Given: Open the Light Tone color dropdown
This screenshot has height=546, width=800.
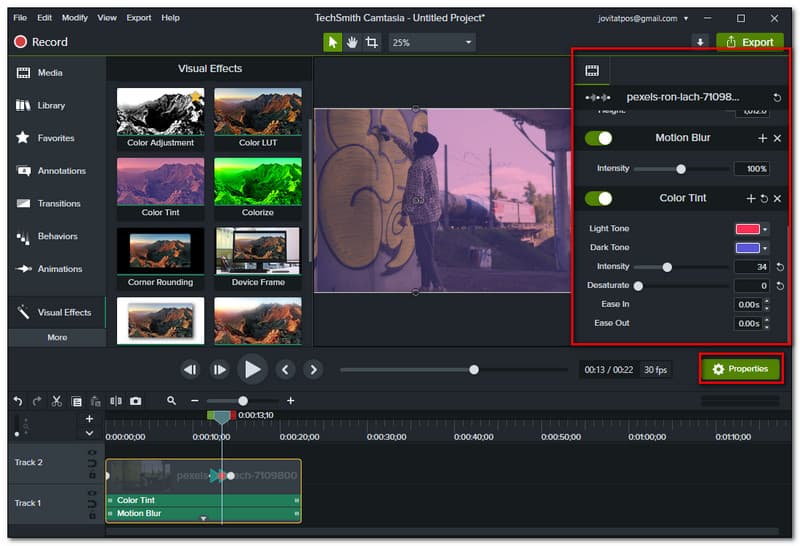Looking at the screenshot, I should pos(765,229).
